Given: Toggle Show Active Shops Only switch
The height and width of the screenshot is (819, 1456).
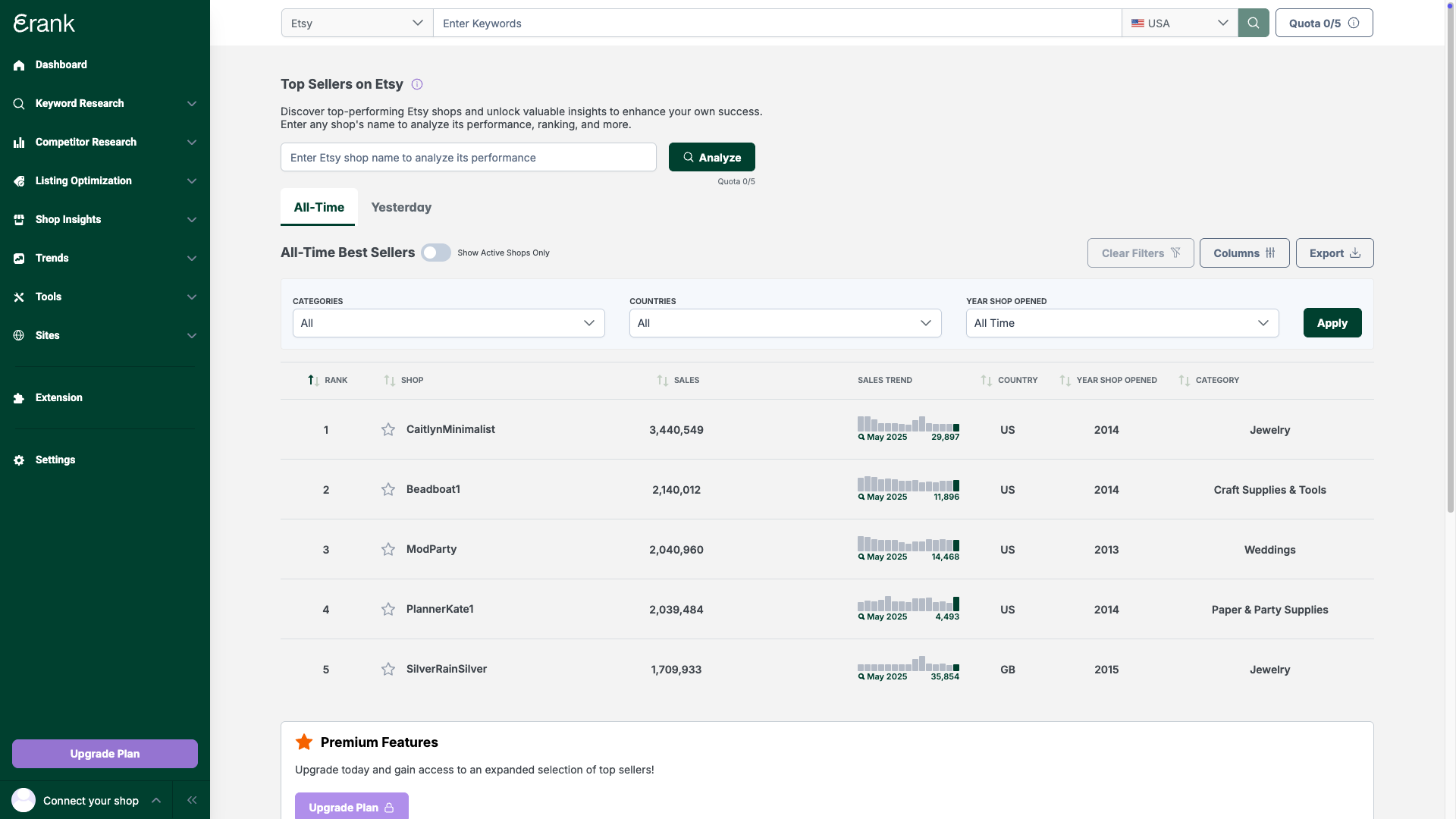Looking at the screenshot, I should point(436,253).
